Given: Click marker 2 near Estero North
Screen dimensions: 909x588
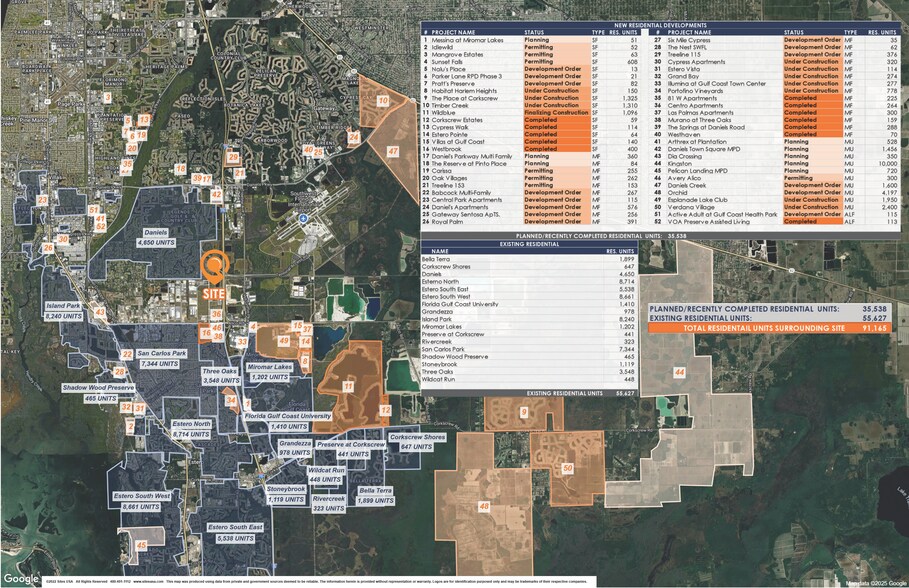Looking at the screenshot, I should [x=130, y=426].
